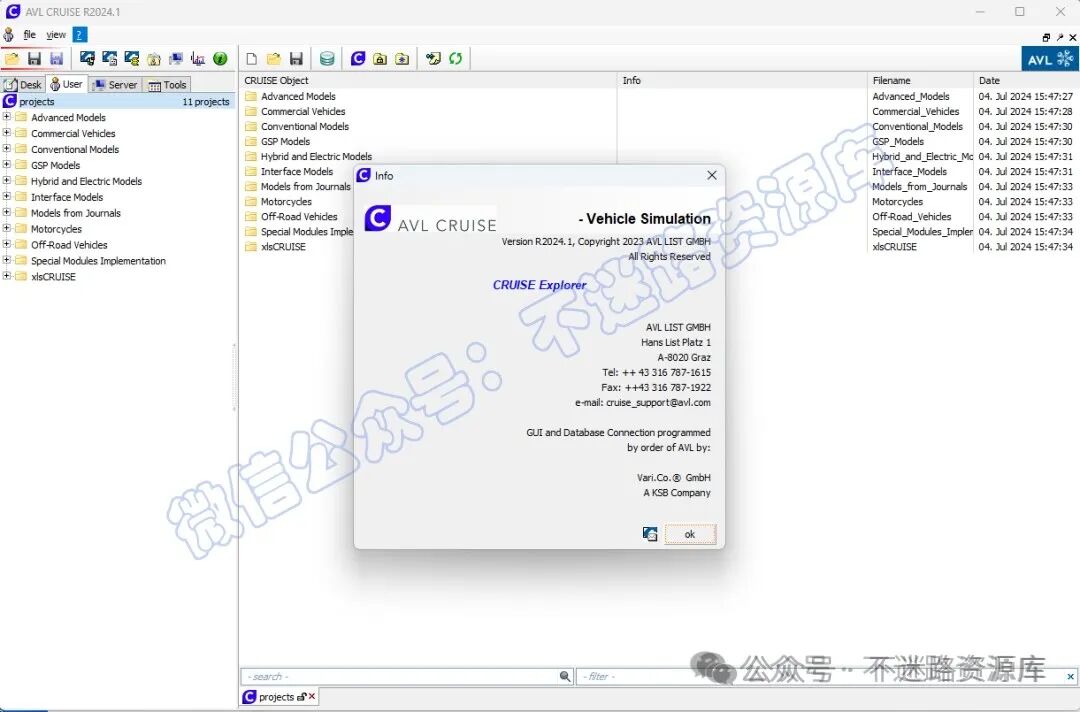
Task: Select Advanced Models row in object list
Action: 298,96
